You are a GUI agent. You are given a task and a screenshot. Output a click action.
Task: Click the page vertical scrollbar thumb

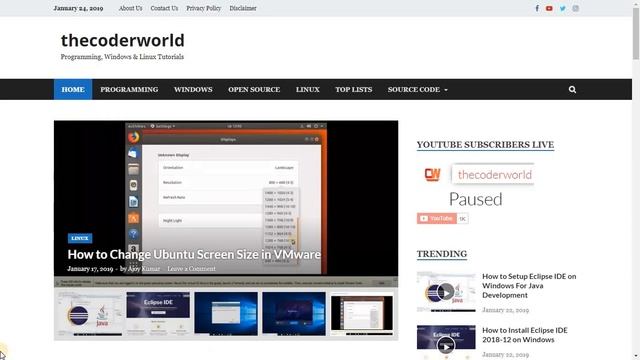click(636, 34)
